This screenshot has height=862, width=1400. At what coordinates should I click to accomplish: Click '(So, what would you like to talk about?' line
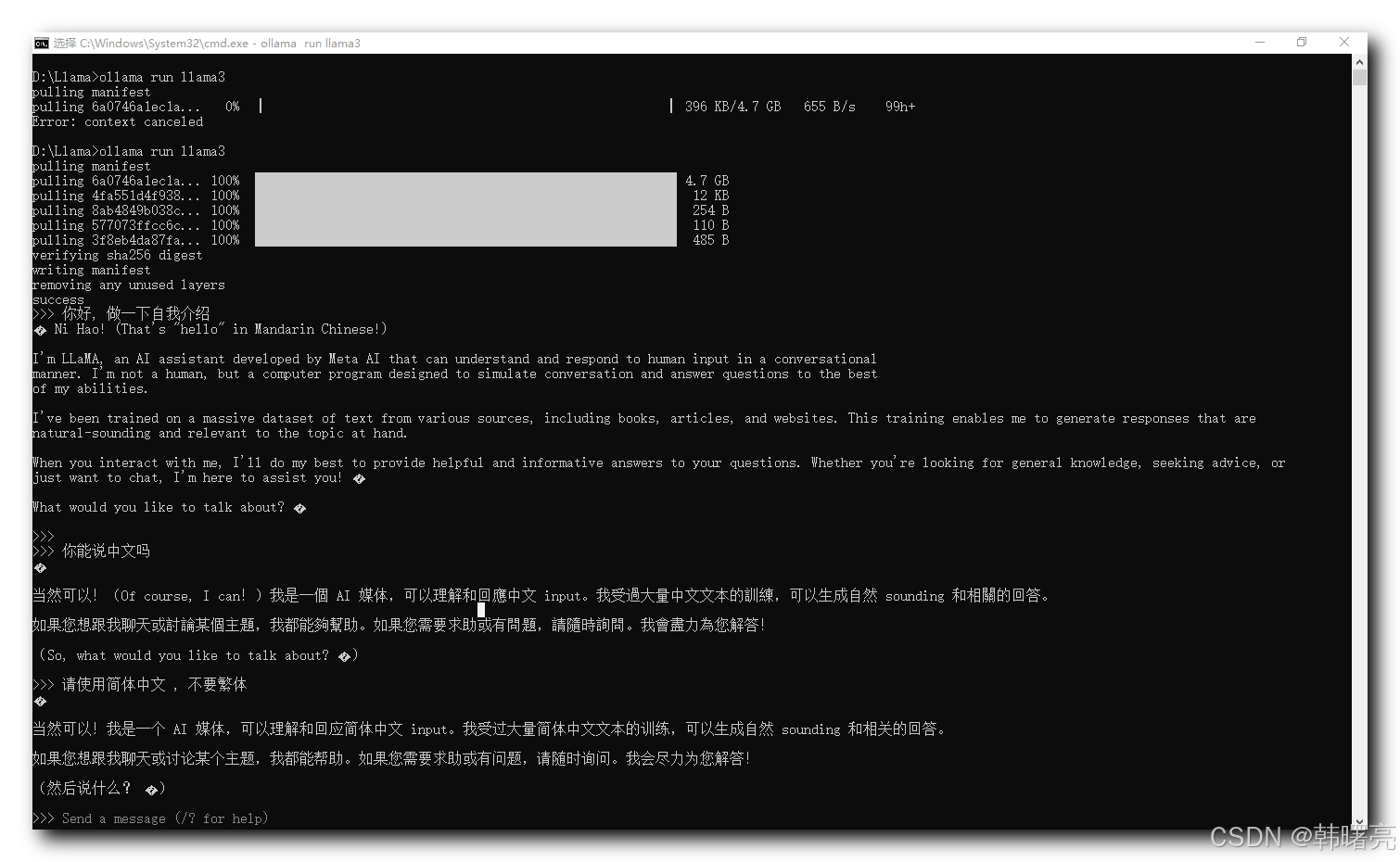[198, 655]
